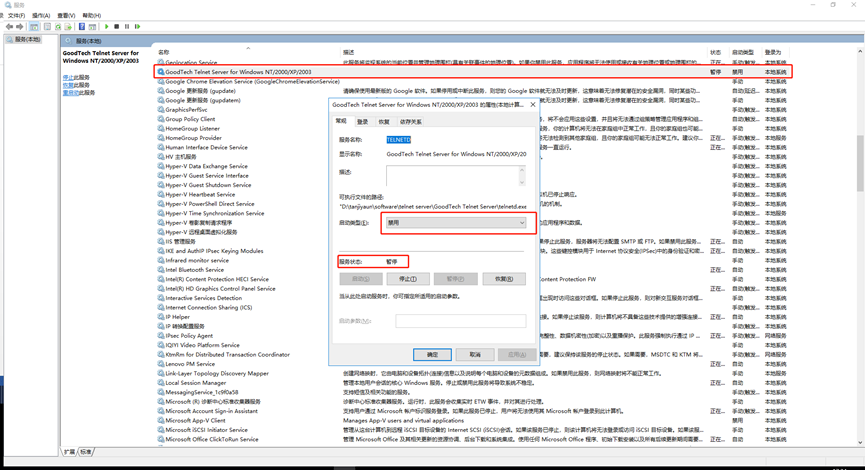Image resolution: width=865 pixels, height=470 pixels.
Task: Click the 名称 column header to sort
Action: 163,52
